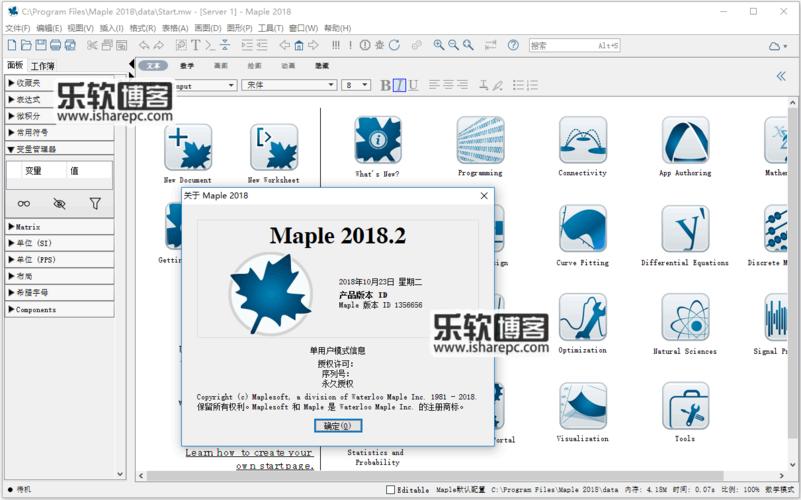Click the Open file toolbar icon
Viewport: 801px width, 500px height.
click(x=26, y=45)
